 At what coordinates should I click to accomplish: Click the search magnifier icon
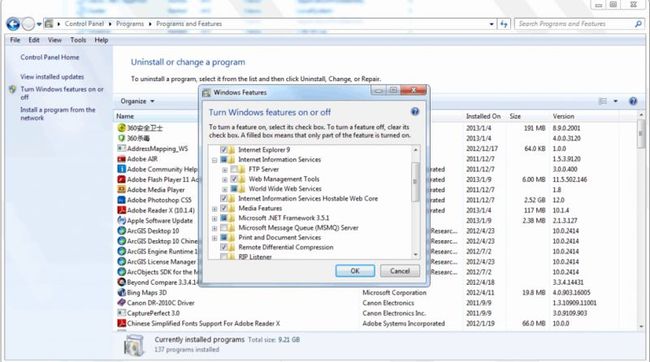[638, 24]
